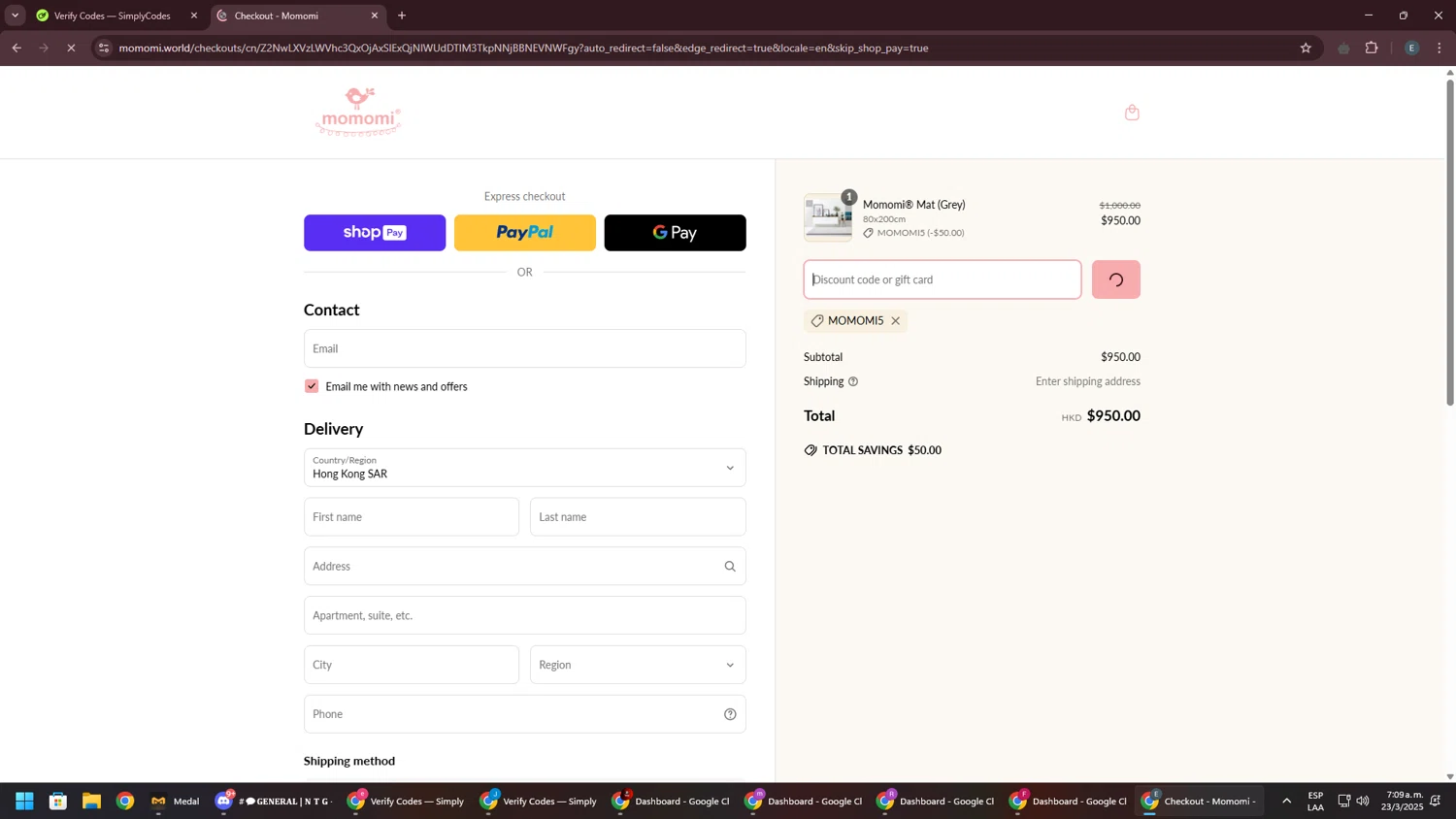
Task: Click the Momomi bird logo
Action: (358, 113)
